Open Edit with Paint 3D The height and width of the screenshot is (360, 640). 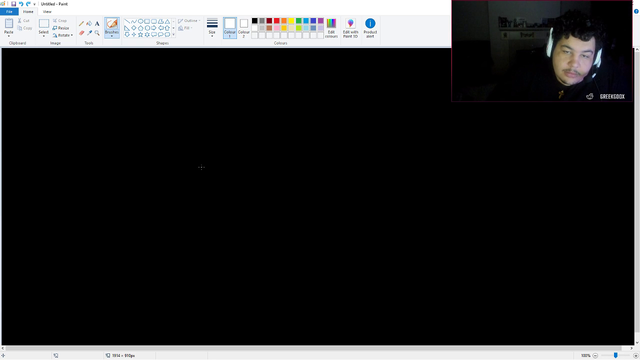350,28
